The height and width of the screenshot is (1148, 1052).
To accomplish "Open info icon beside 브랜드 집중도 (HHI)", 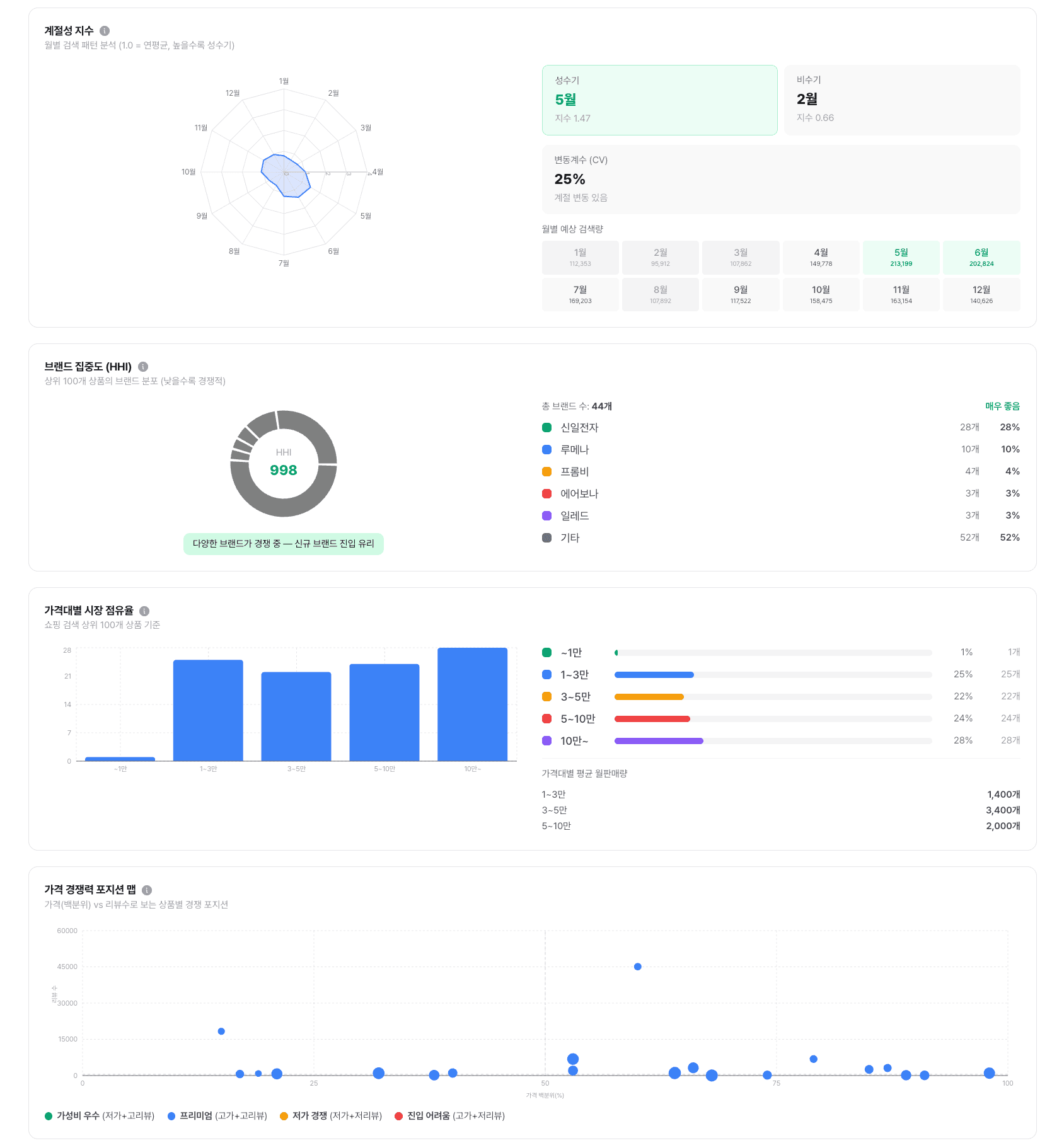I will [x=143, y=367].
